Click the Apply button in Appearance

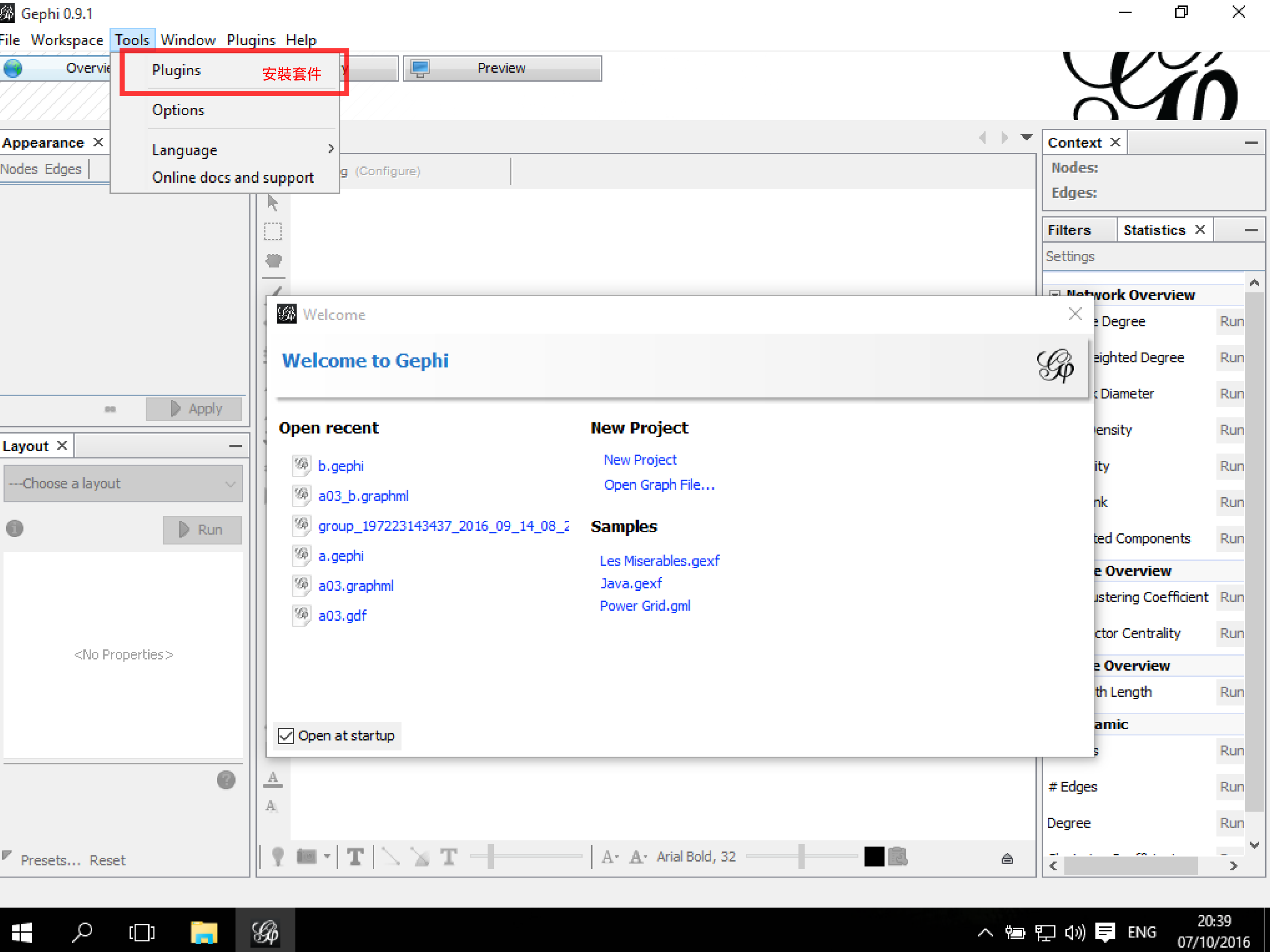click(194, 409)
